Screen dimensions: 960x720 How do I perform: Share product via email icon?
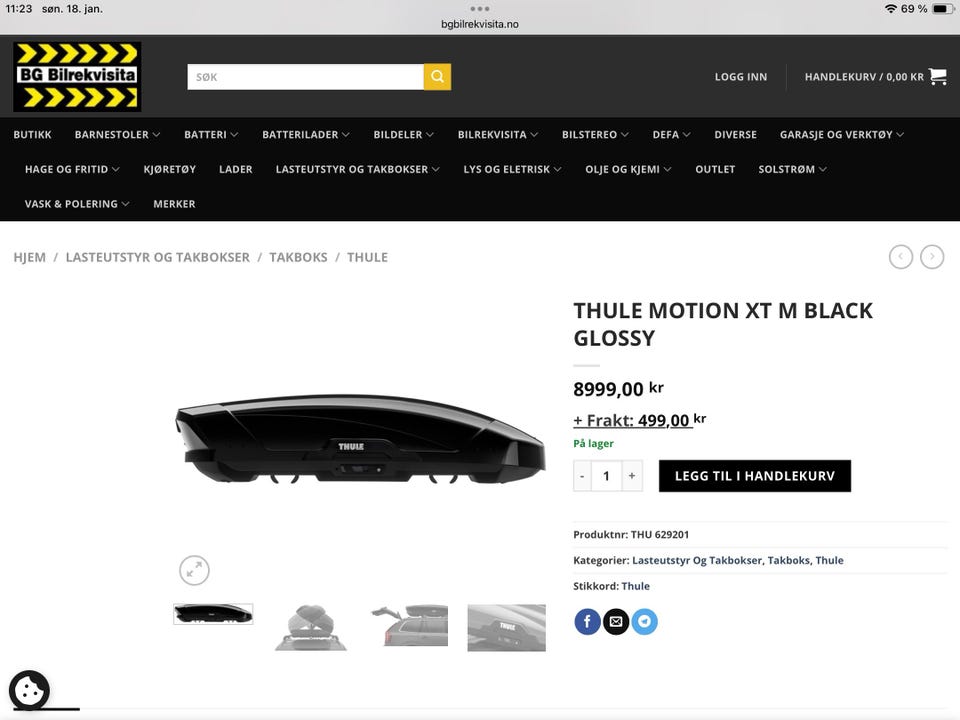[616, 622]
